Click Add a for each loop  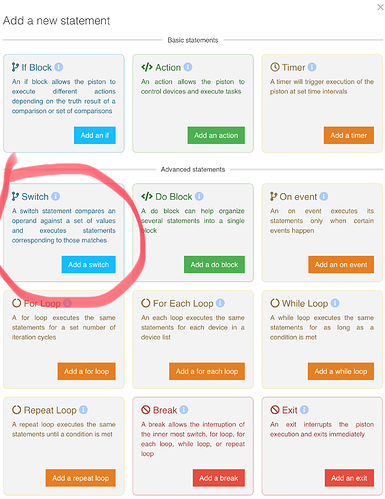(x=207, y=371)
